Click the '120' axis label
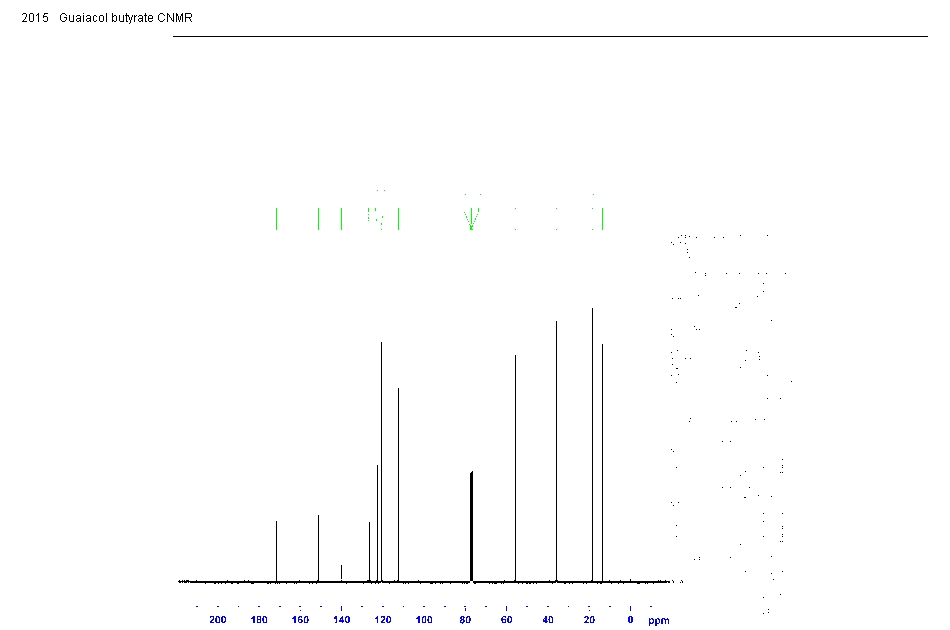This screenshot has height=630, width=950. coord(382,620)
